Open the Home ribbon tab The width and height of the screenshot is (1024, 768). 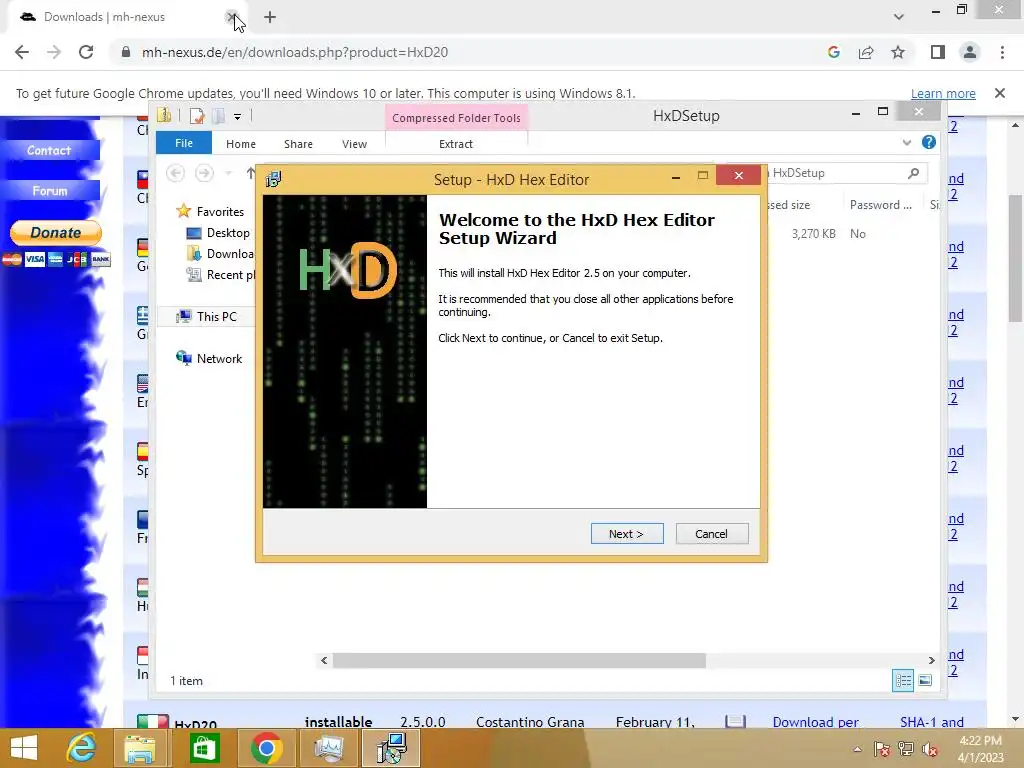coord(241,144)
